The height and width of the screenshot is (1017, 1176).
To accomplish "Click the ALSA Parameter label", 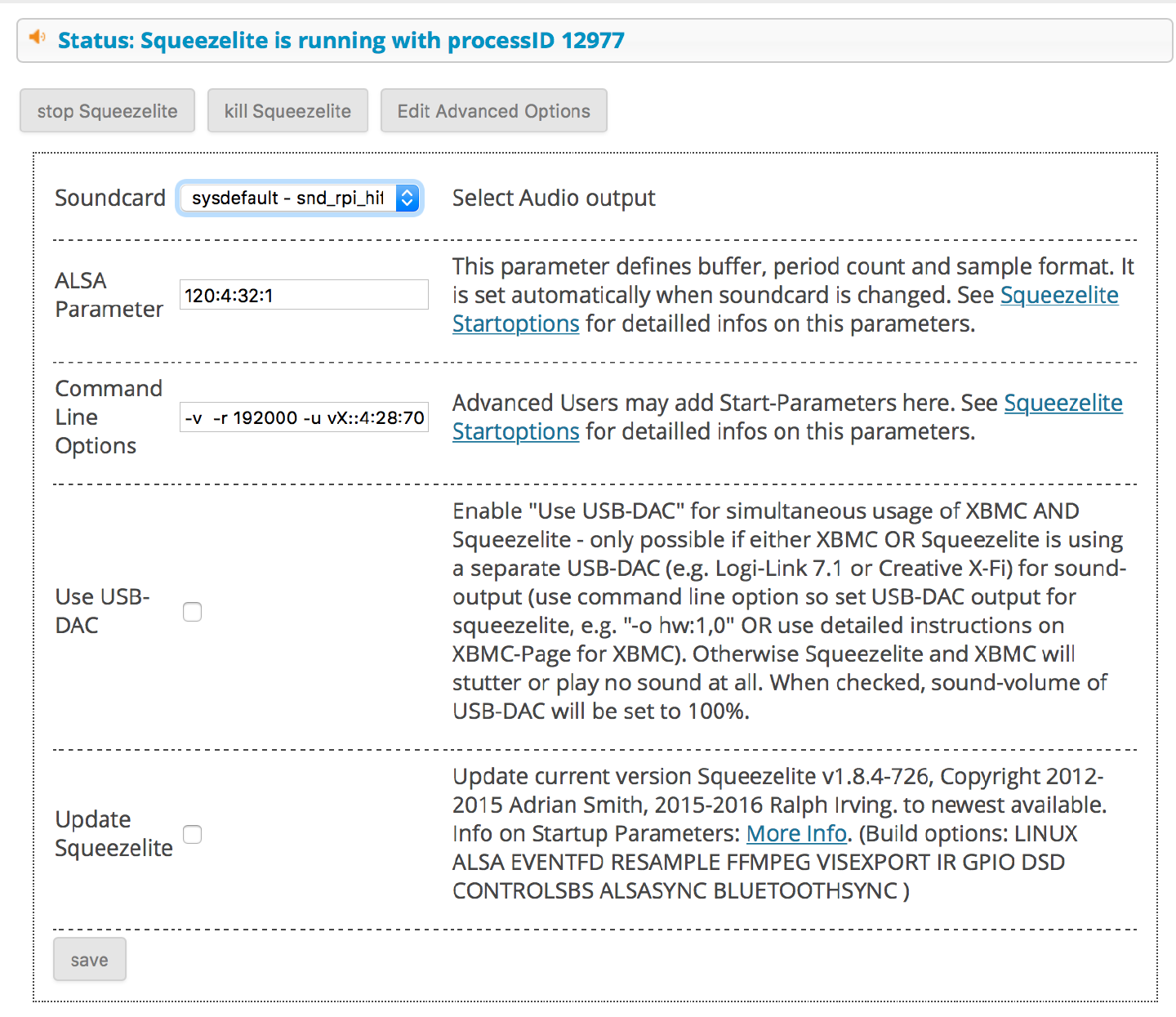I will [109, 295].
